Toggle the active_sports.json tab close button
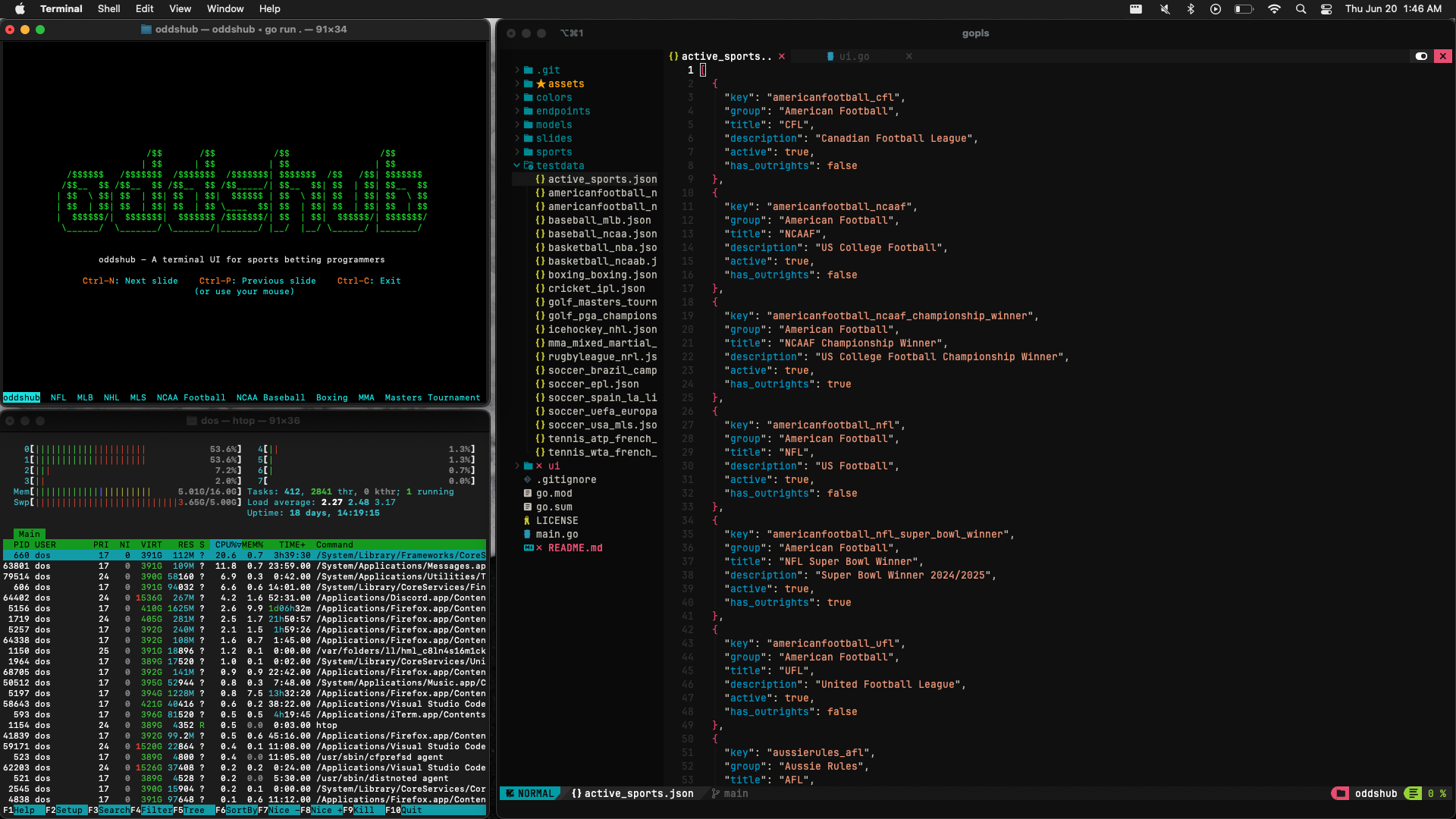Image resolution: width=1456 pixels, height=819 pixels. pyautogui.click(x=783, y=56)
